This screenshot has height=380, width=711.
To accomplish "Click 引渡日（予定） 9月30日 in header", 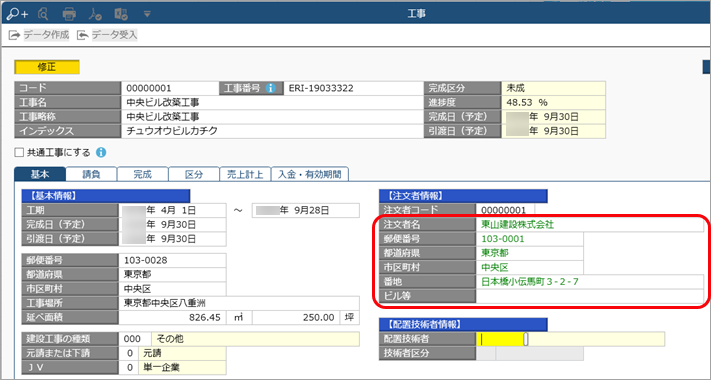I will pos(553,131).
